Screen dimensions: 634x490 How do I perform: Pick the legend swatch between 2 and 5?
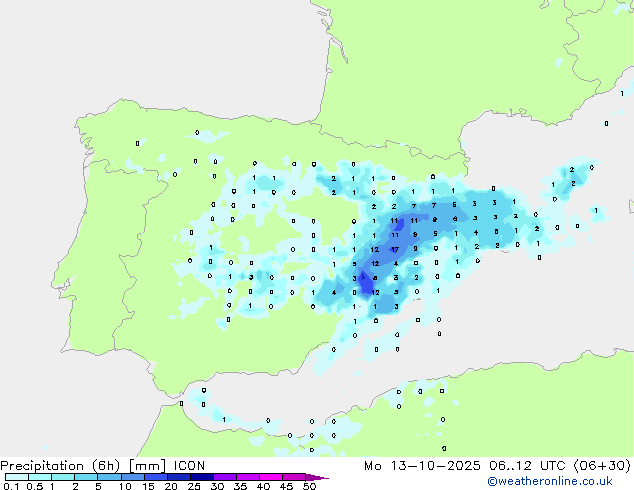86,477
